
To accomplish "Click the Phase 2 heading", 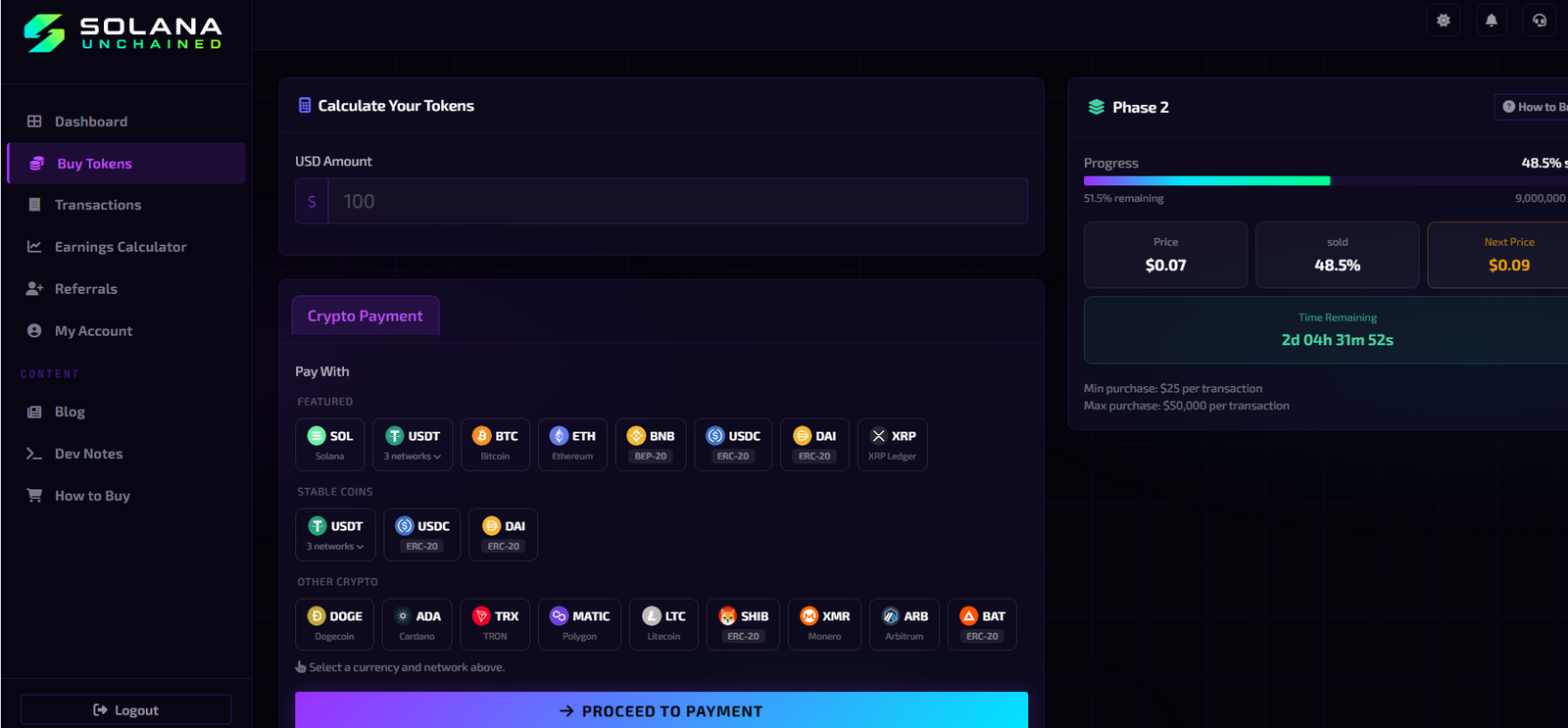I will [1141, 107].
